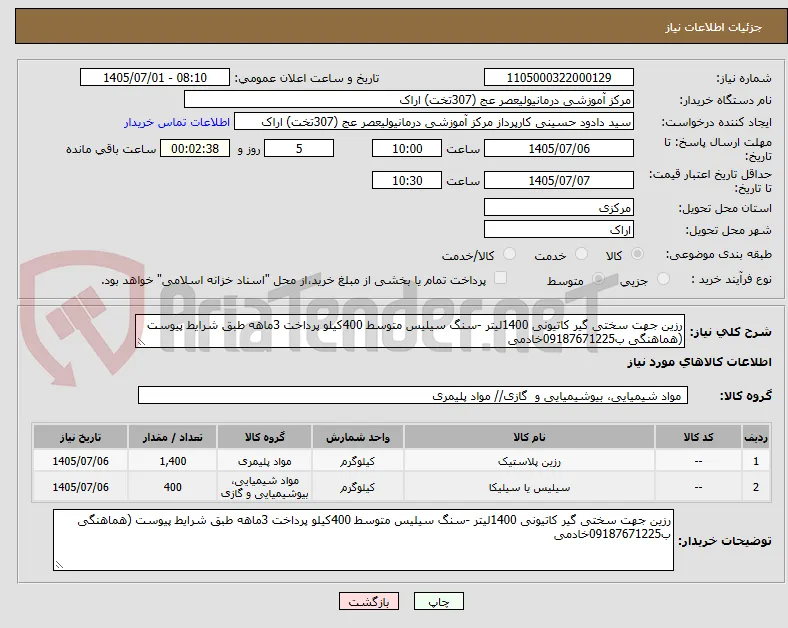This screenshot has height=628, width=788.
Task: Click the واحد شمارش column header
Action: [357, 437]
